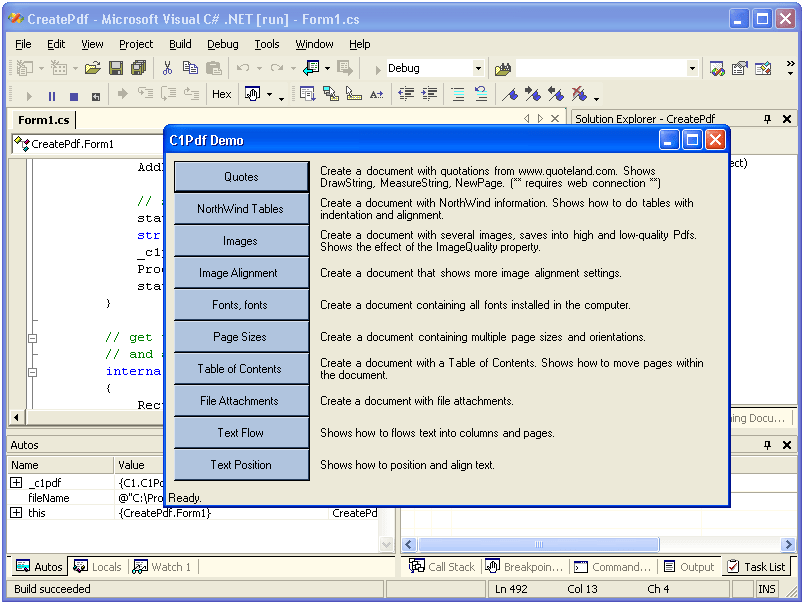This screenshot has width=805, height=605.
Task: Open the NorthWind Tables demo
Action: point(240,208)
